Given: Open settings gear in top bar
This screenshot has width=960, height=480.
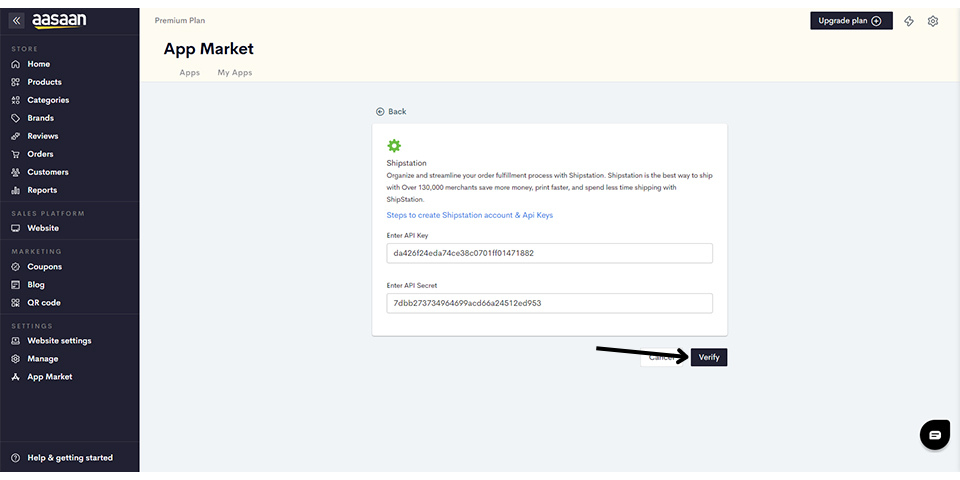Looking at the screenshot, I should (932, 21).
